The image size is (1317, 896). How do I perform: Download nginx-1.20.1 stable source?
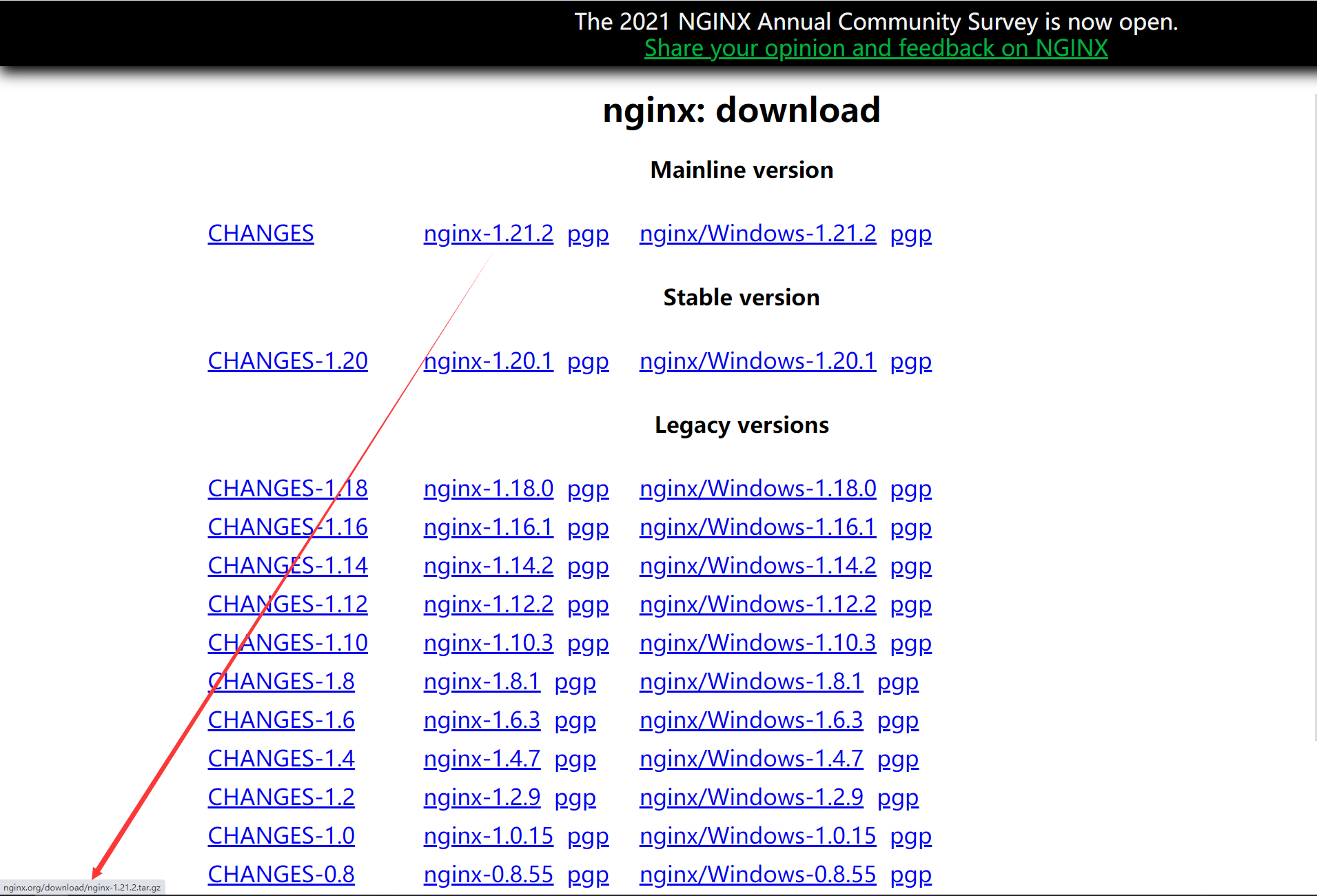click(x=488, y=361)
